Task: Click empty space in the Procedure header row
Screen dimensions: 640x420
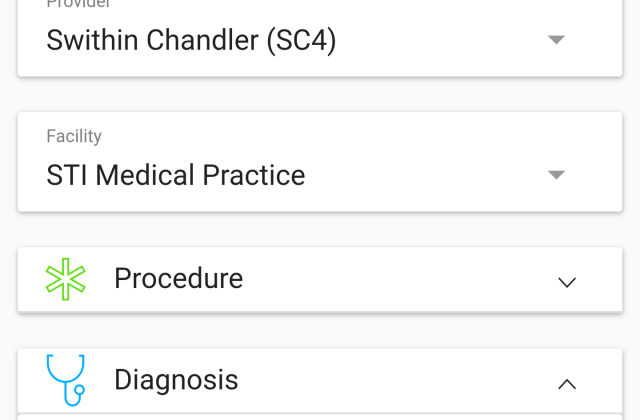Action: 400,279
